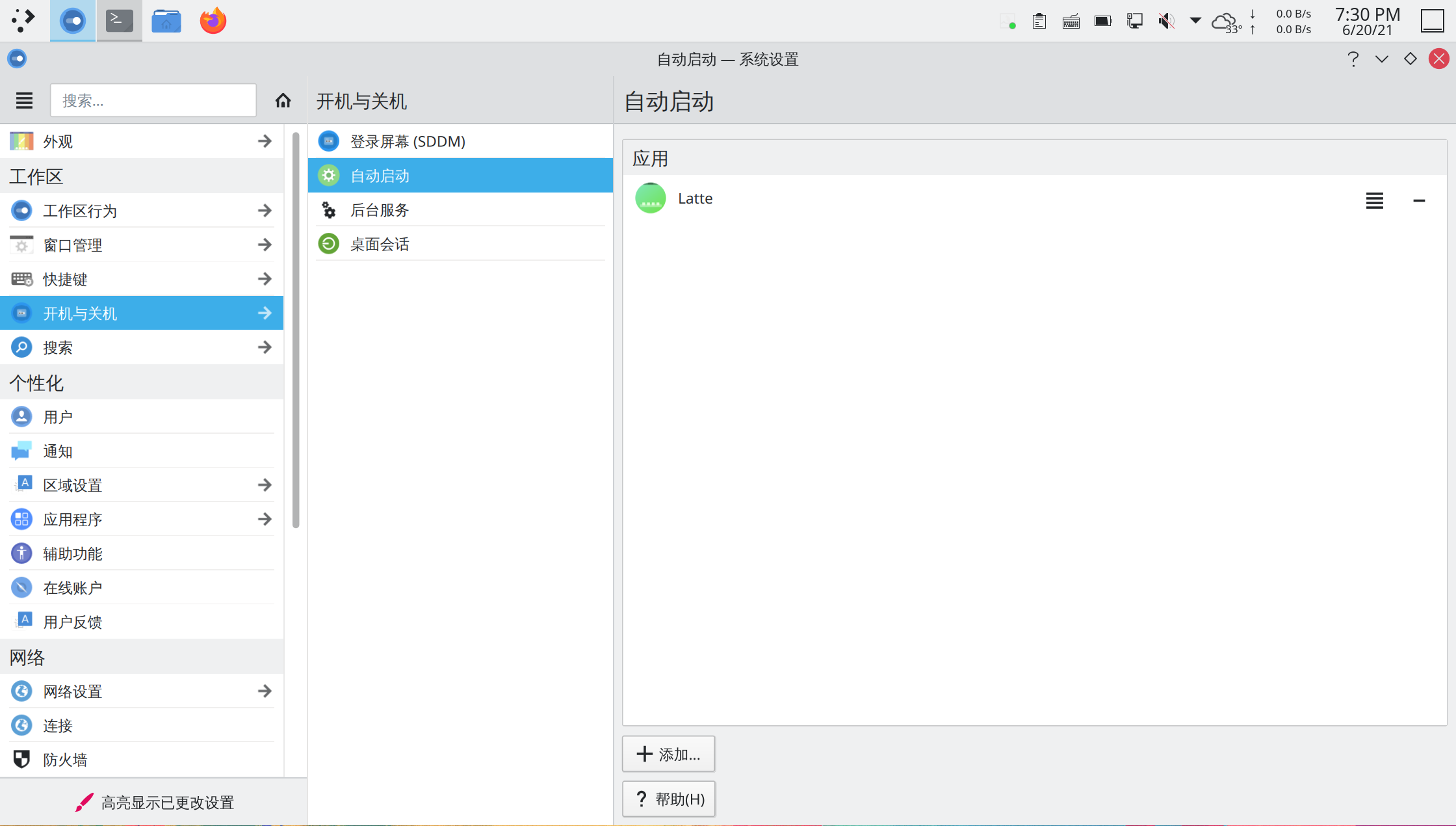This screenshot has height=826, width=1456.
Task: Click the window help question mark icon
Action: point(1353,59)
